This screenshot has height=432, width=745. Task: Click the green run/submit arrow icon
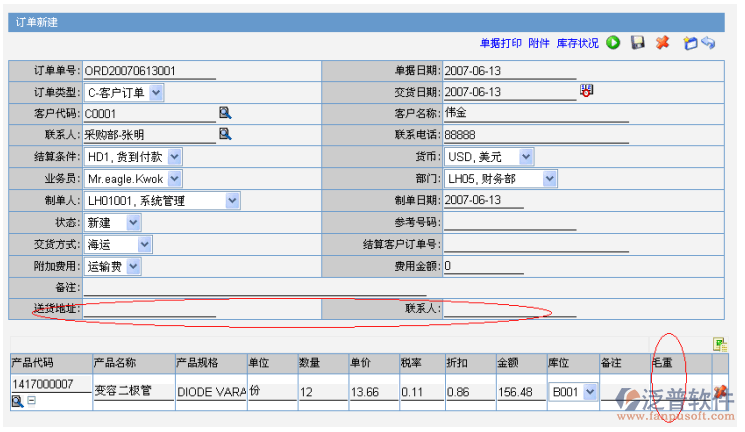pyautogui.click(x=613, y=43)
